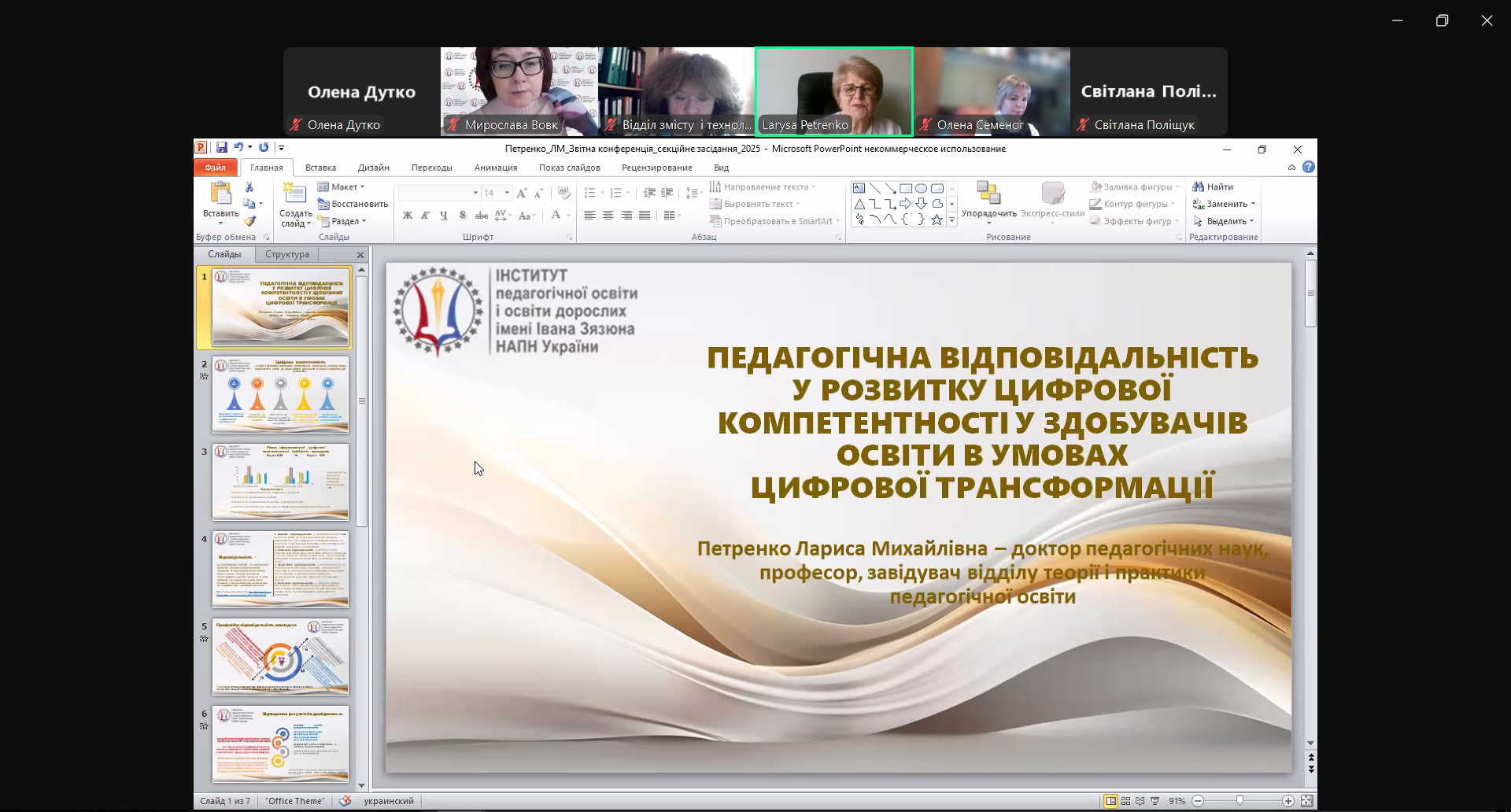1511x812 pixels.
Task: Click the zoom slider handle
Action: (x=1239, y=801)
